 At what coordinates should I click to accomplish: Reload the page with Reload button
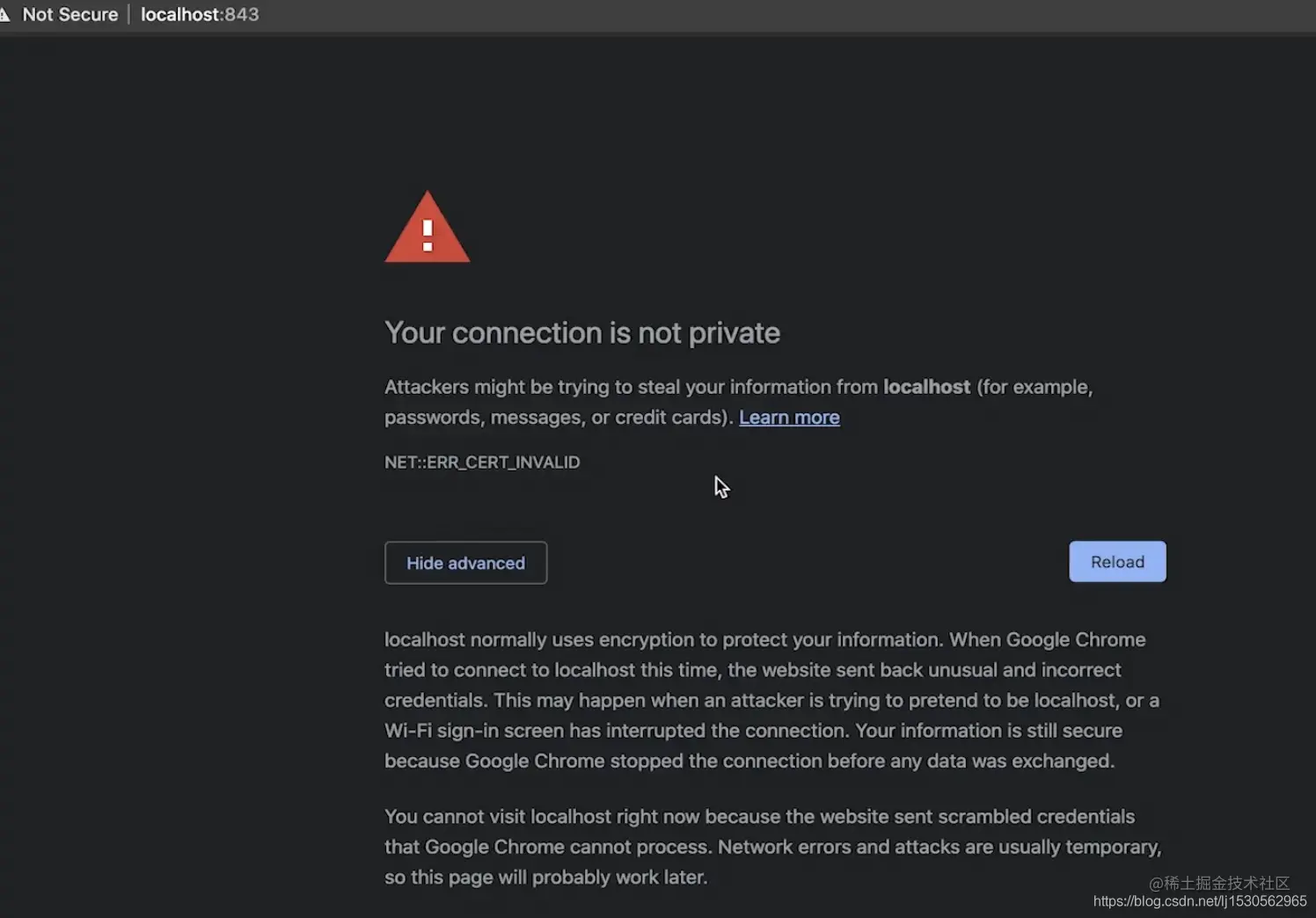[x=1117, y=562]
